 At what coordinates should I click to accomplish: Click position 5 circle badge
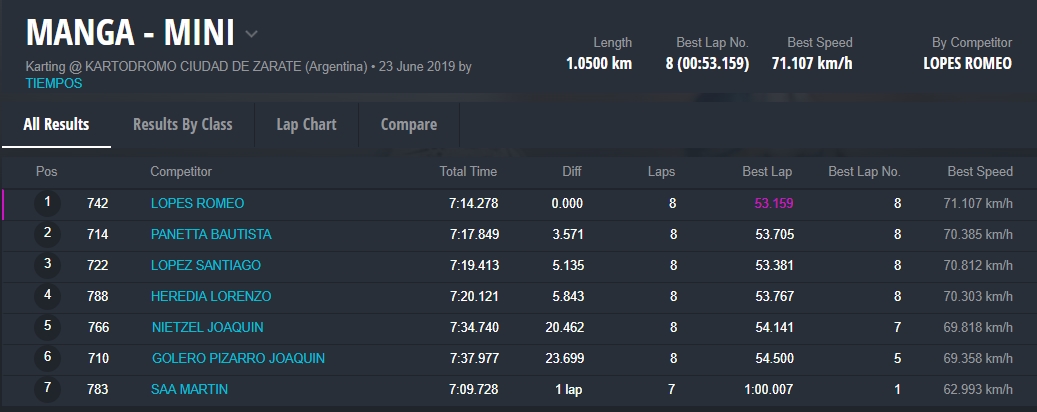click(x=47, y=327)
